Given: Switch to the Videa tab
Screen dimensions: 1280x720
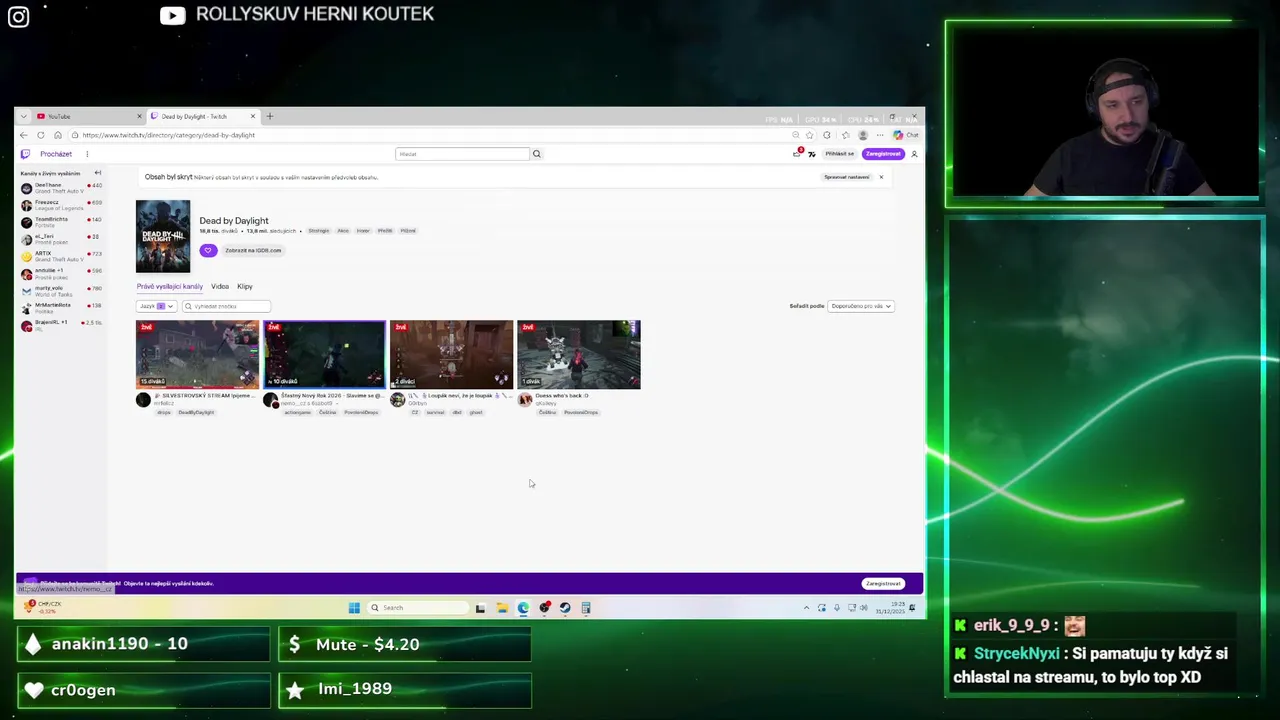Looking at the screenshot, I should tap(220, 287).
